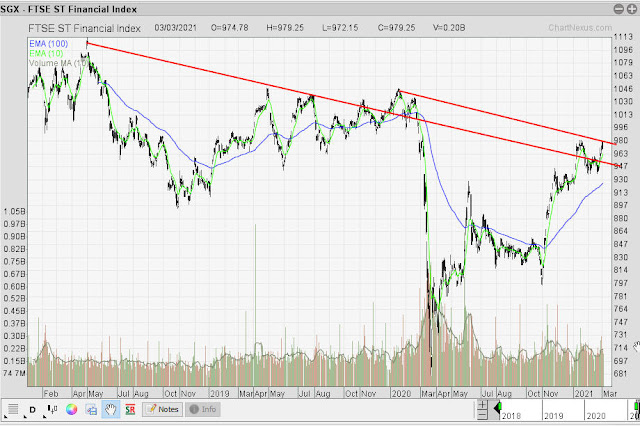The width and height of the screenshot is (640, 426).
Task: Click the 1113 price axis label
Action: [x=623, y=37]
